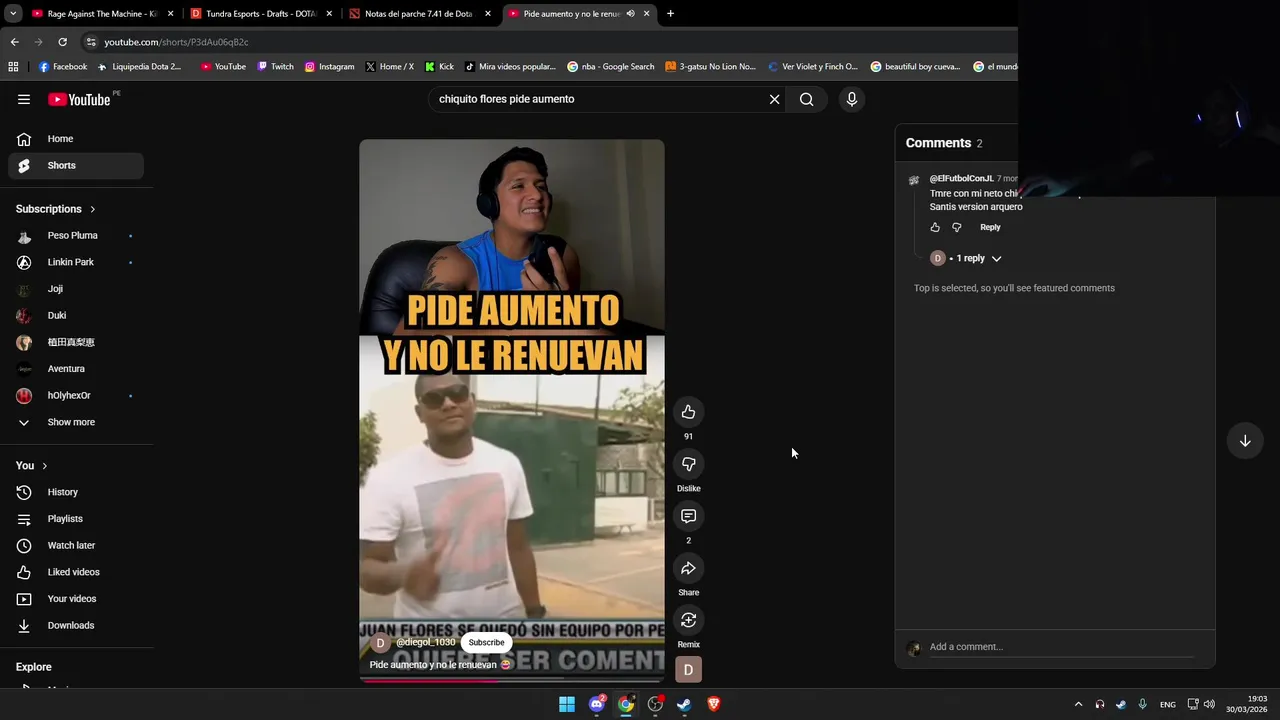
Task: Open the Linkin Park subscription
Action: coord(76,262)
